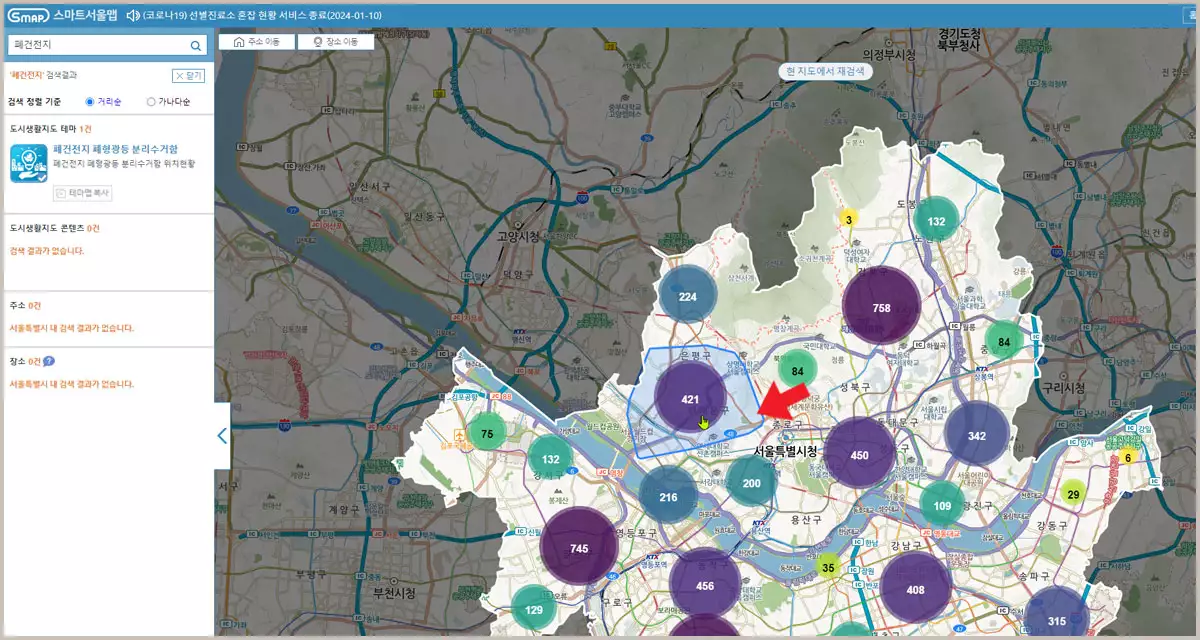Click the magnifier search icon
This screenshot has width=1200, height=640.
pyautogui.click(x=196, y=45)
